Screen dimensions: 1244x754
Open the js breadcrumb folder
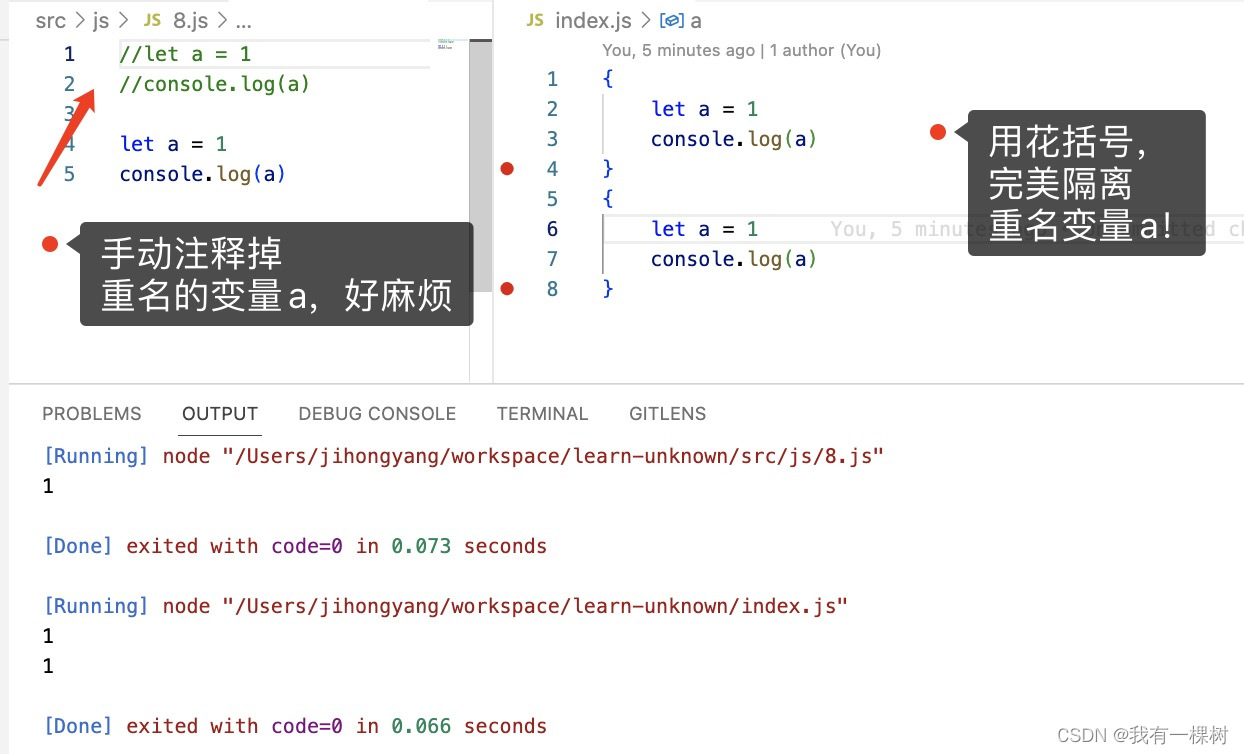pos(101,20)
